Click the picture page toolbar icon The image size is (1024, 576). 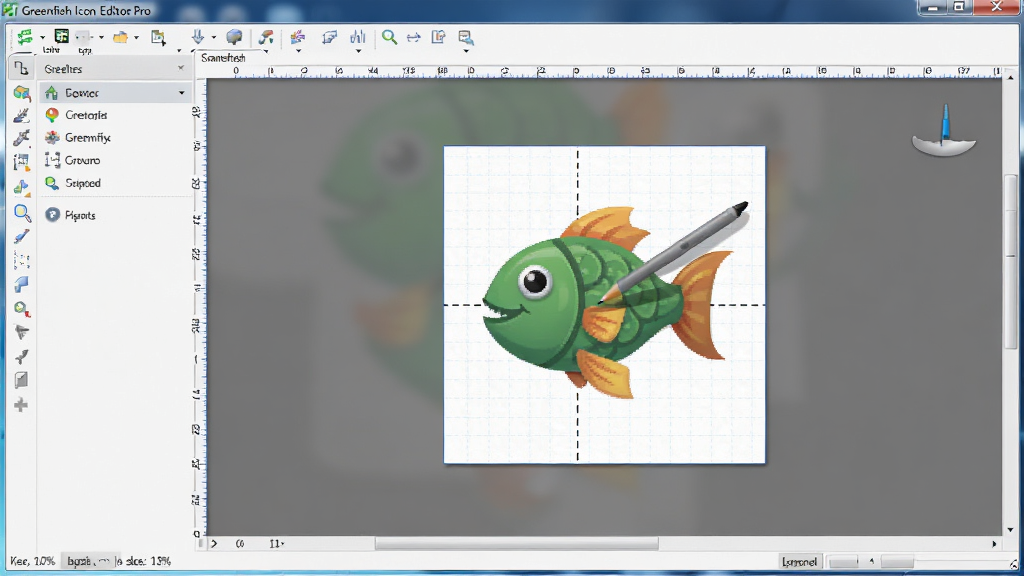158,37
